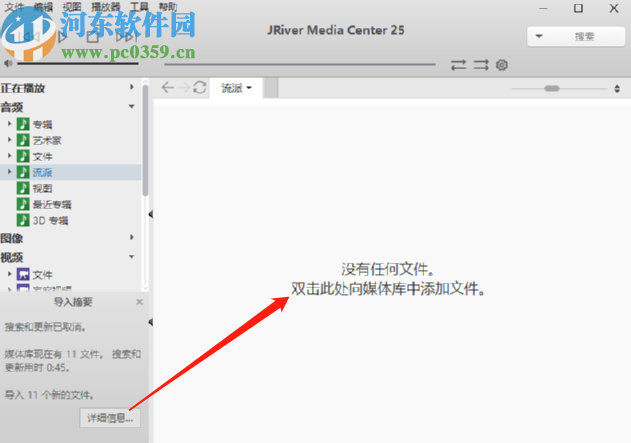
Task: Select the 视图 music note icon
Action: pos(23,188)
